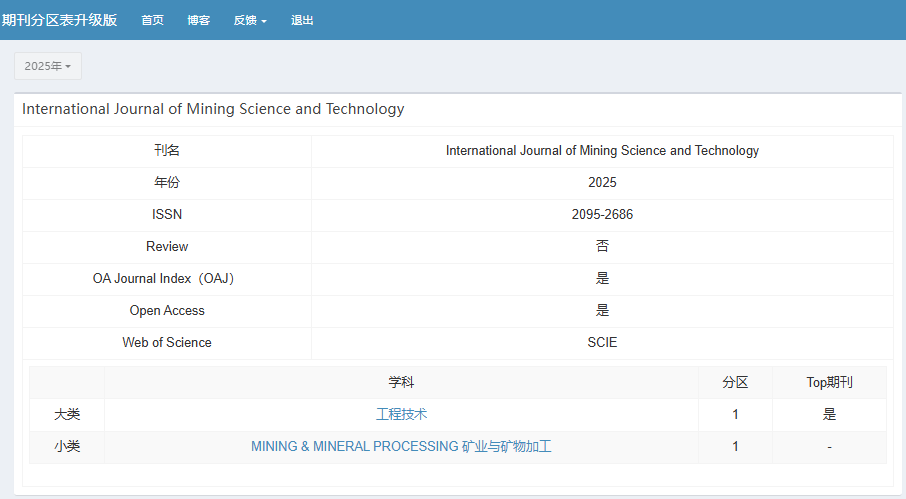906x499 pixels.
Task: Click the Top期刊 column header
Action: (829, 382)
